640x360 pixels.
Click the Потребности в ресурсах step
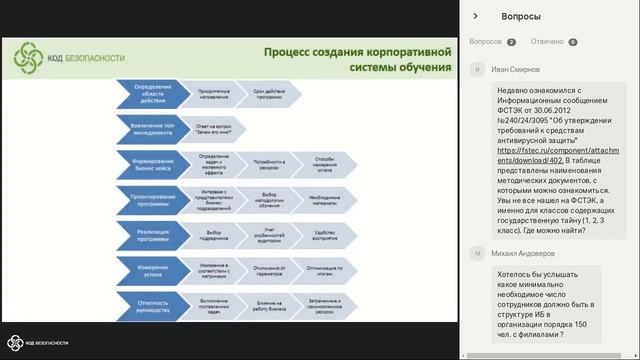[x=269, y=165]
